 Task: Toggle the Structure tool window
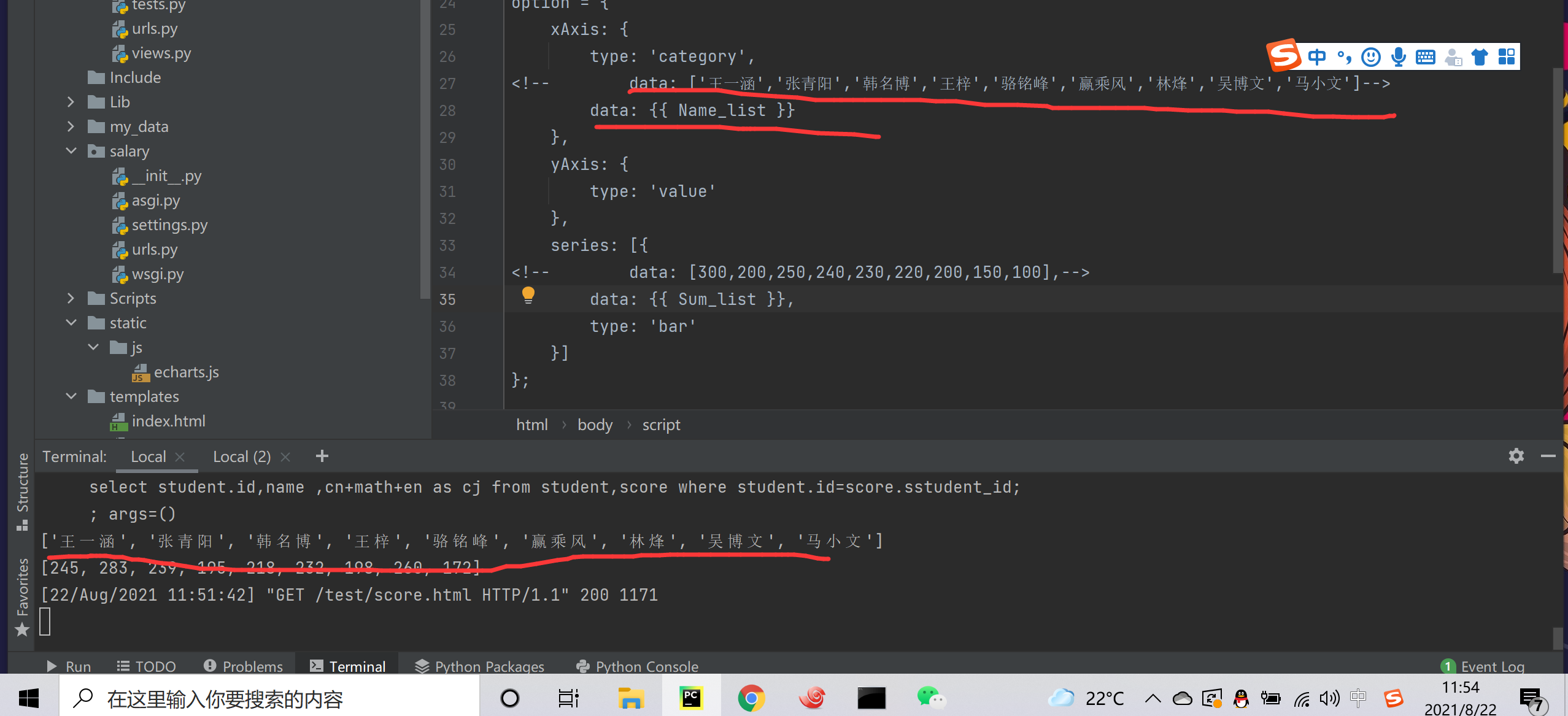[x=22, y=491]
